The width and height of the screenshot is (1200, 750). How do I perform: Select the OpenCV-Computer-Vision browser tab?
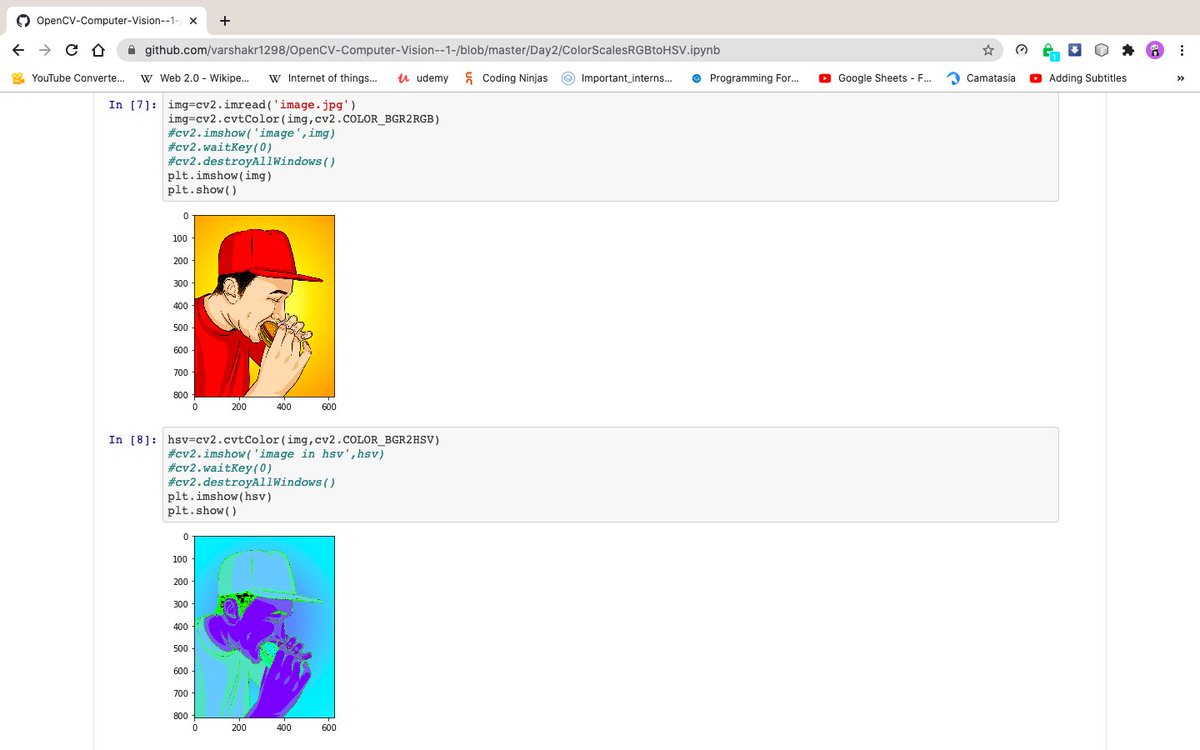tap(110, 19)
